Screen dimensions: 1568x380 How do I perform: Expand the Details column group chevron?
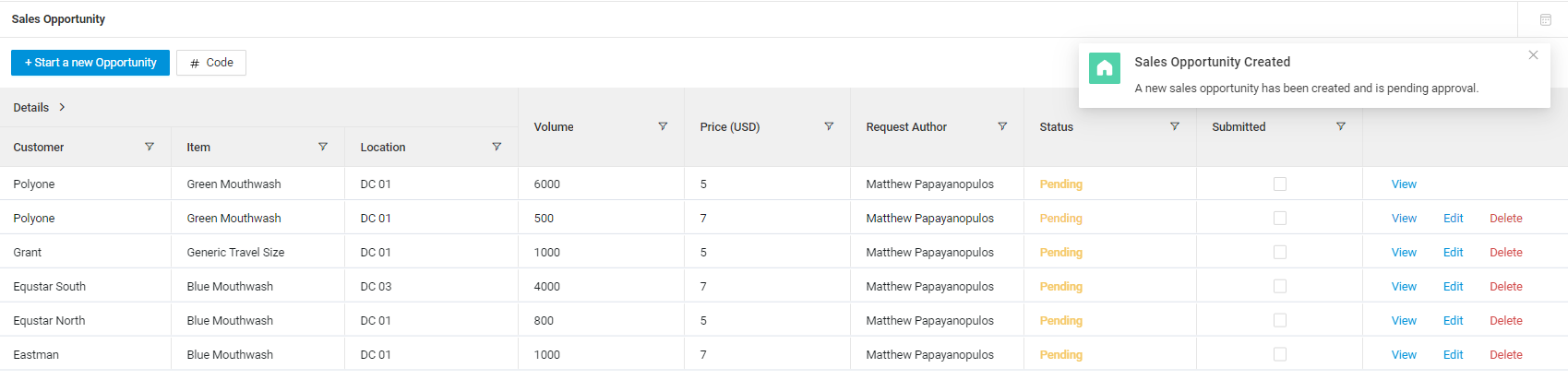pyautogui.click(x=62, y=107)
